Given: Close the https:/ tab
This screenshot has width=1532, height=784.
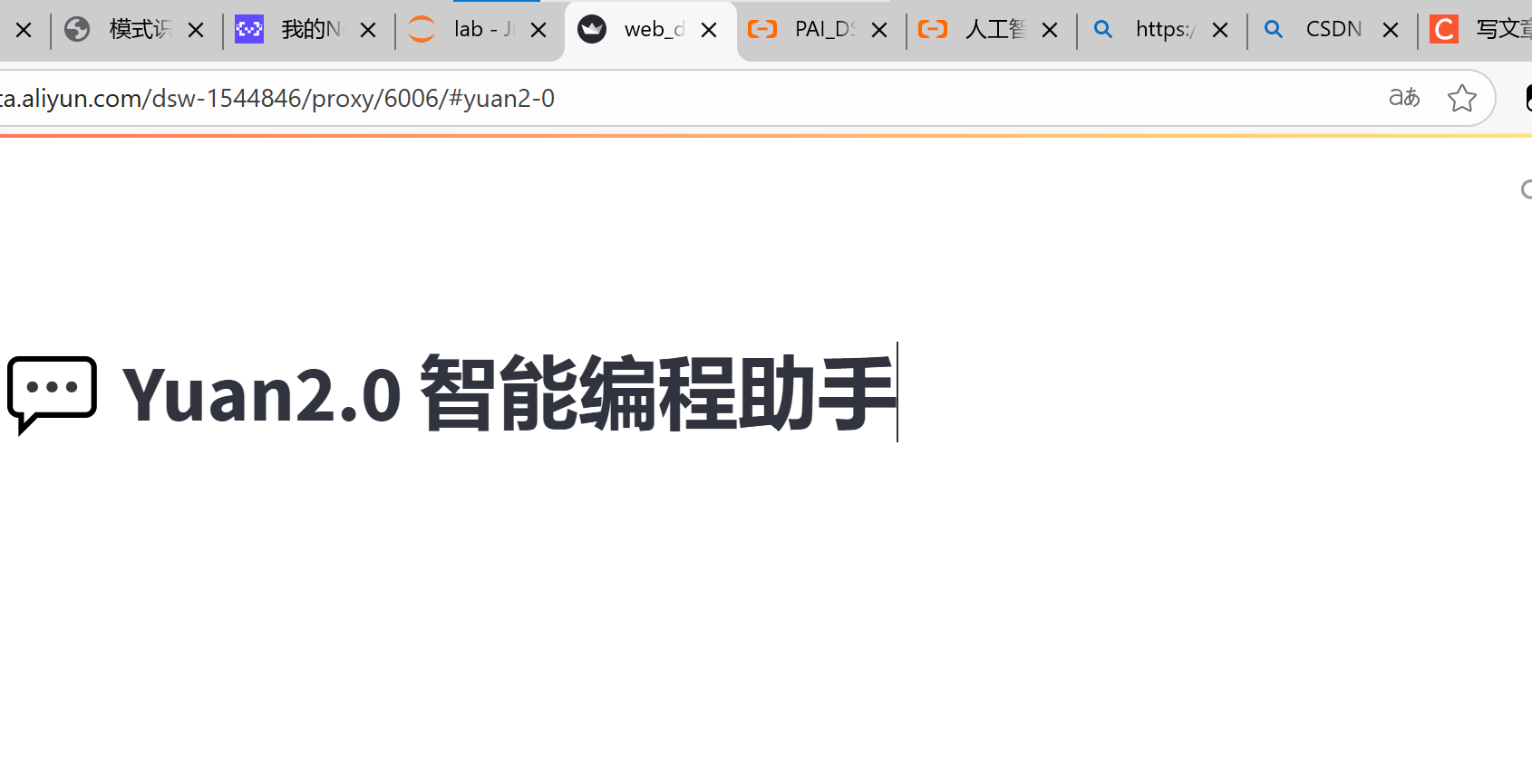Looking at the screenshot, I should pyautogui.click(x=1220, y=31).
